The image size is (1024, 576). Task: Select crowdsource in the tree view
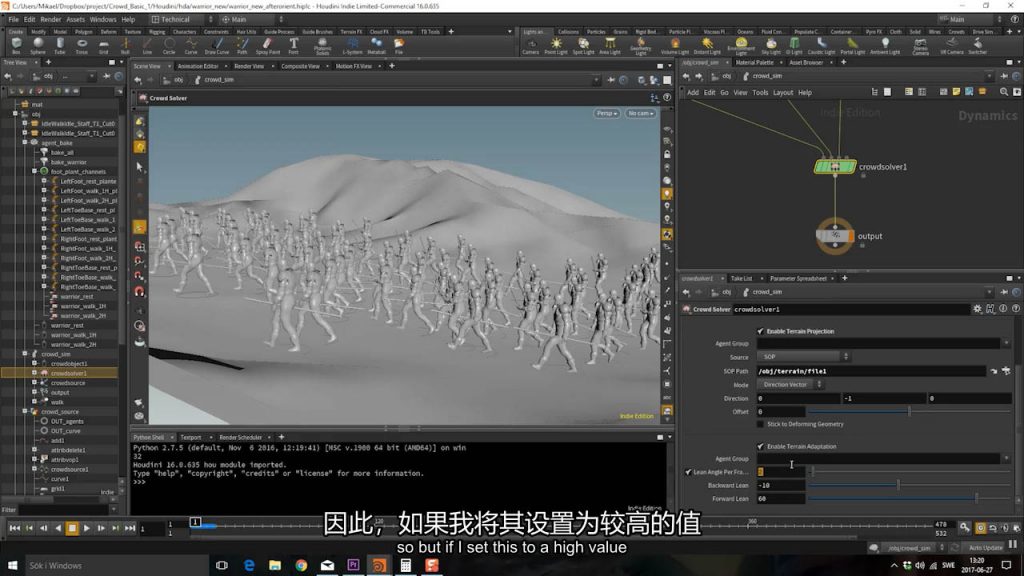(x=68, y=383)
